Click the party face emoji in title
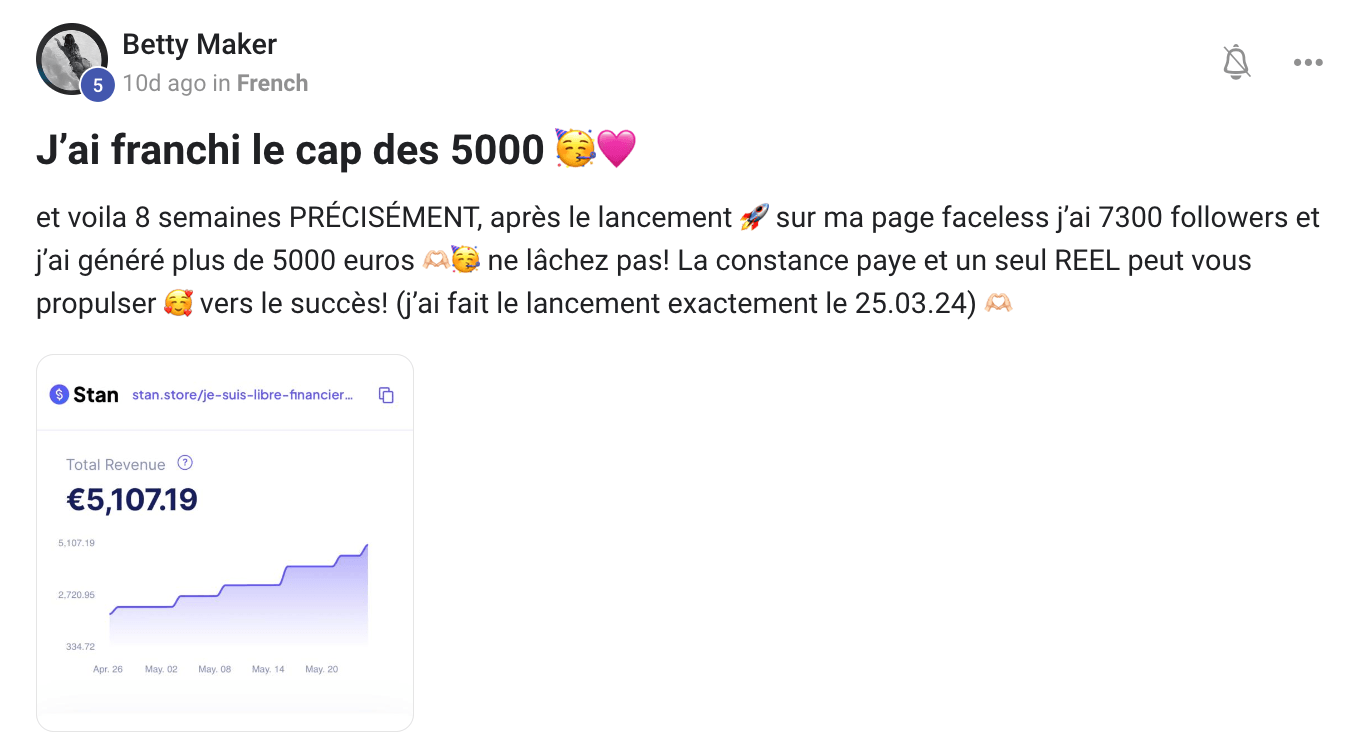The height and width of the screenshot is (748, 1362). pos(575,150)
